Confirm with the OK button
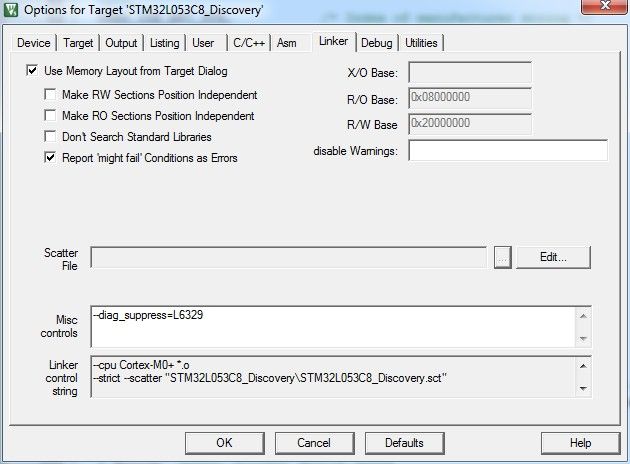This screenshot has width=630, height=464. [225, 443]
